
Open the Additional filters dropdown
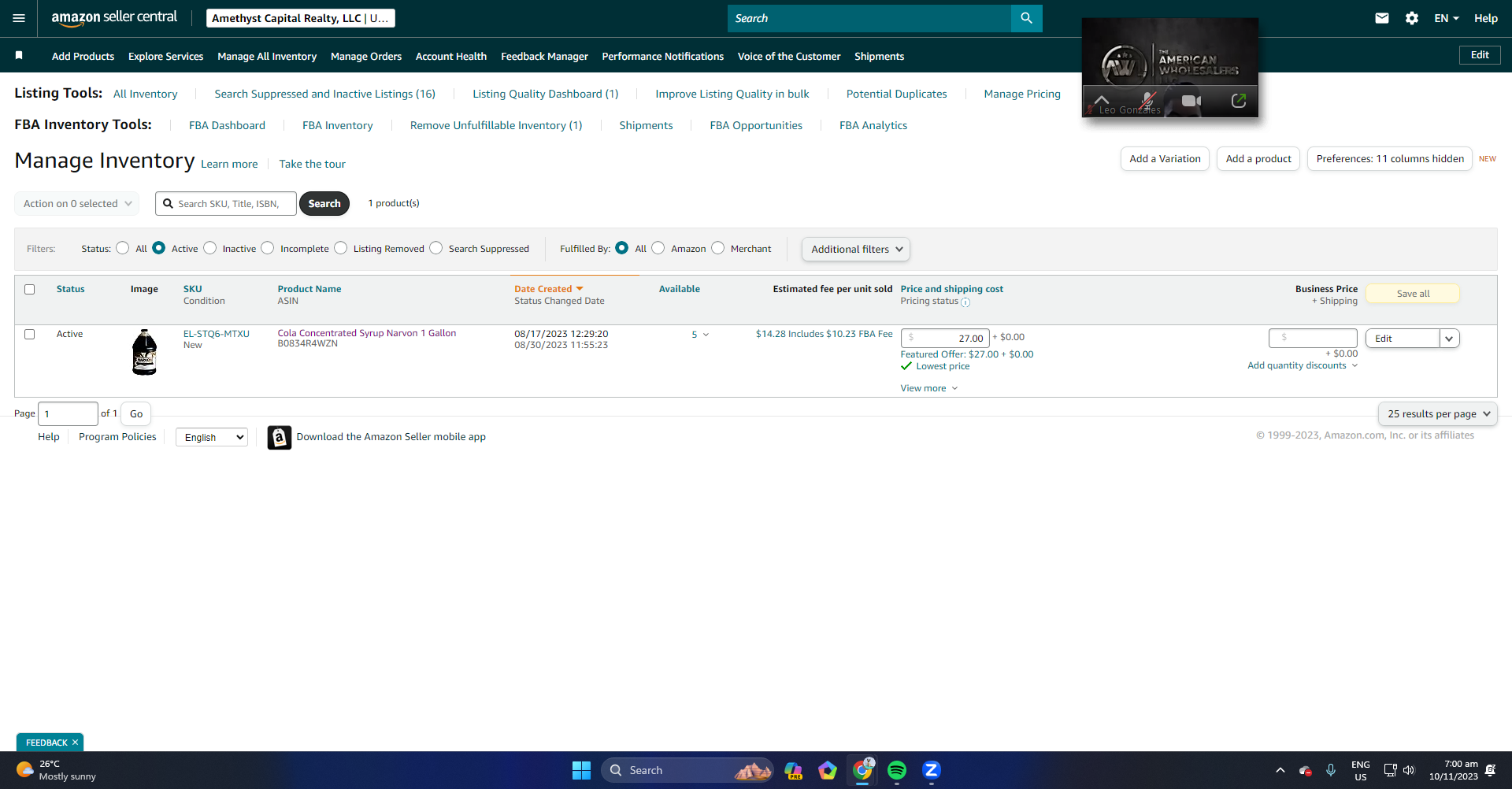[856, 249]
